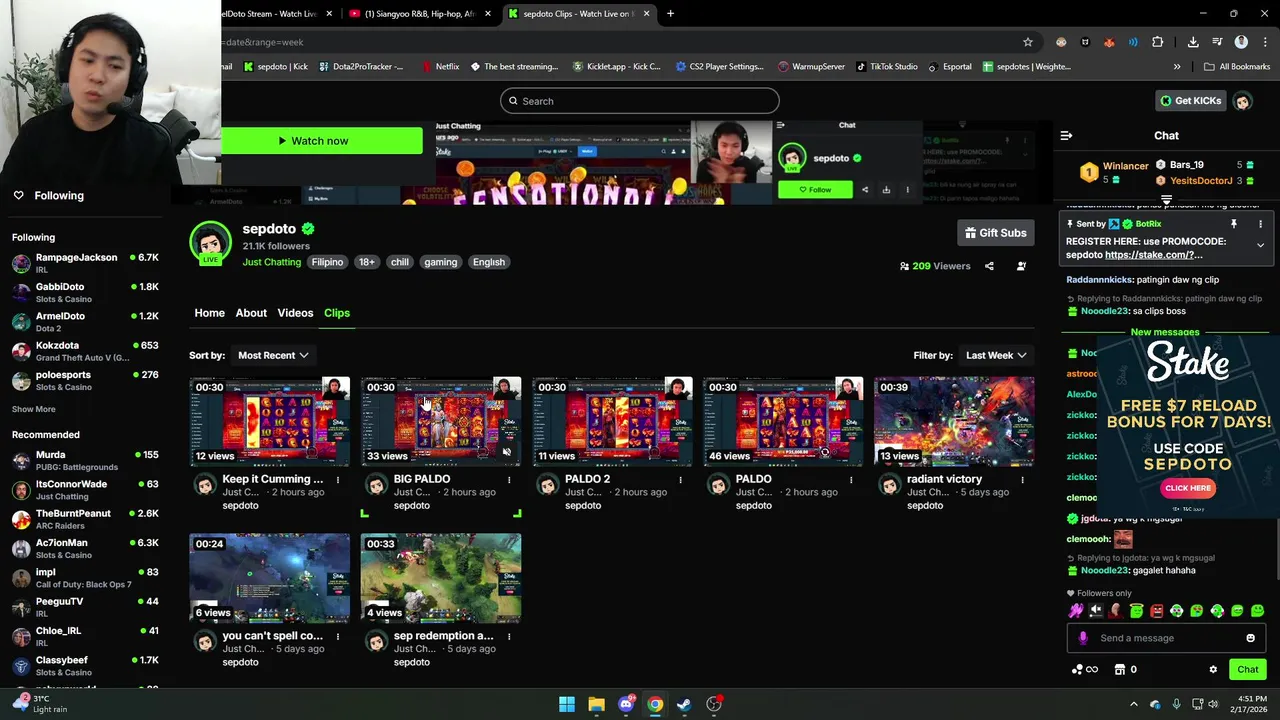
Task: Click the Stake CLICK HERE banner button
Action: tap(1188, 488)
